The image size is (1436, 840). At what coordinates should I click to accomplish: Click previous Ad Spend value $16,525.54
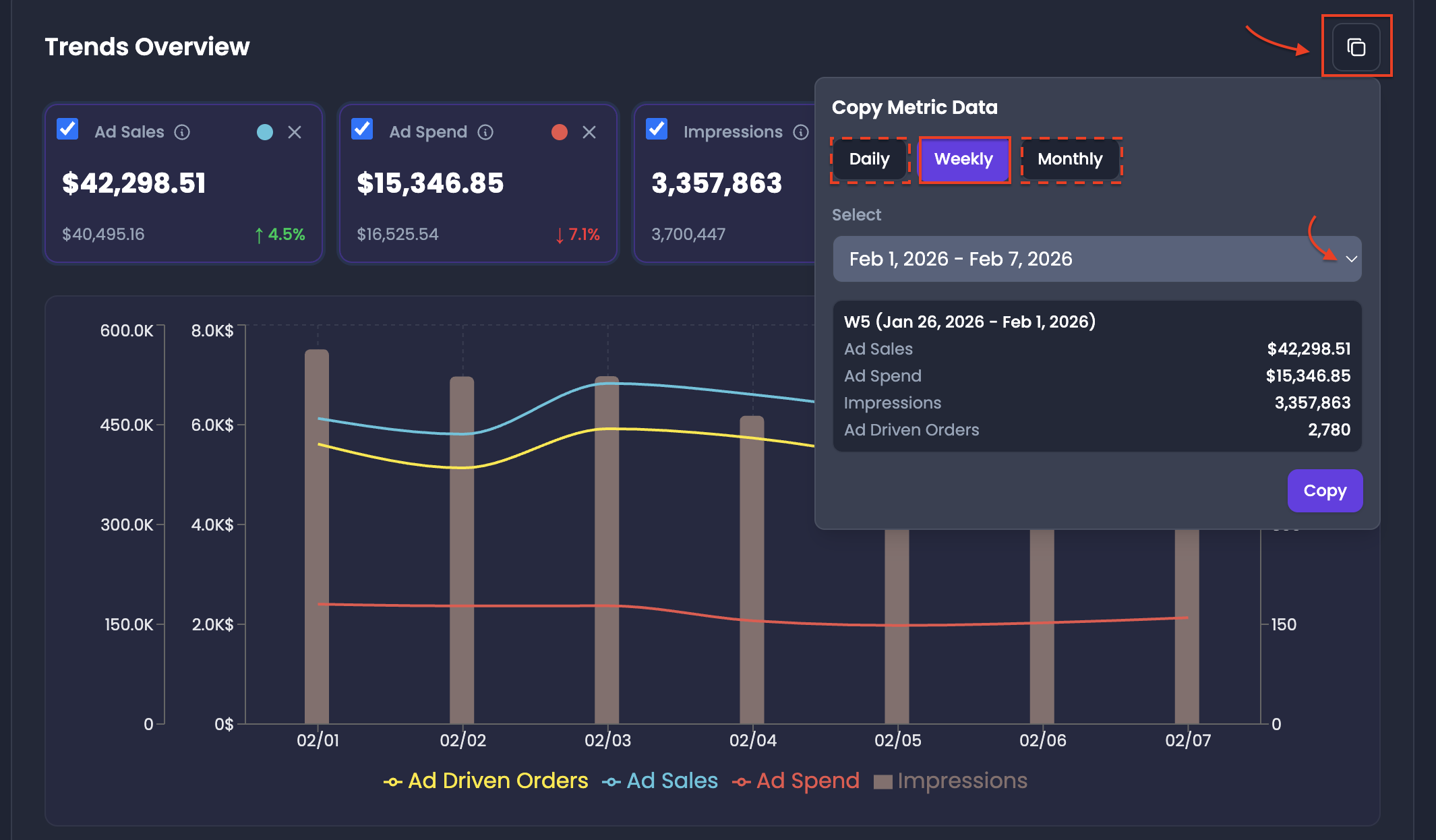[x=398, y=235]
